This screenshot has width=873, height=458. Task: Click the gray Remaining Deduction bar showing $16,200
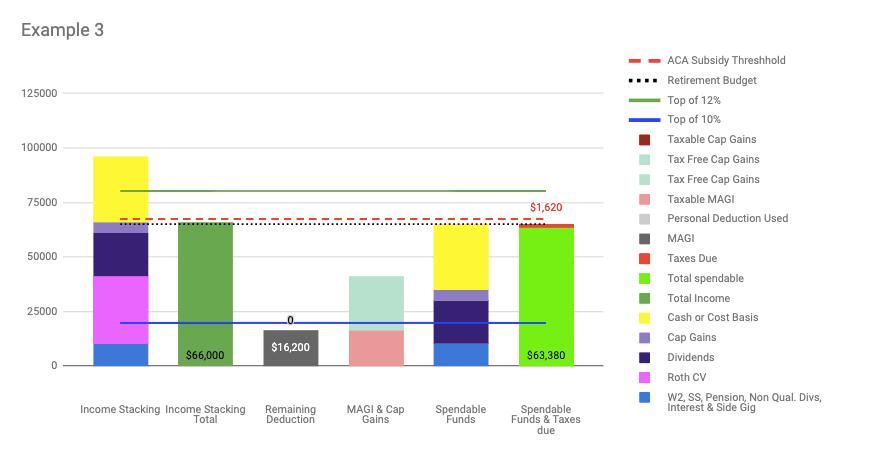[x=291, y=348]
